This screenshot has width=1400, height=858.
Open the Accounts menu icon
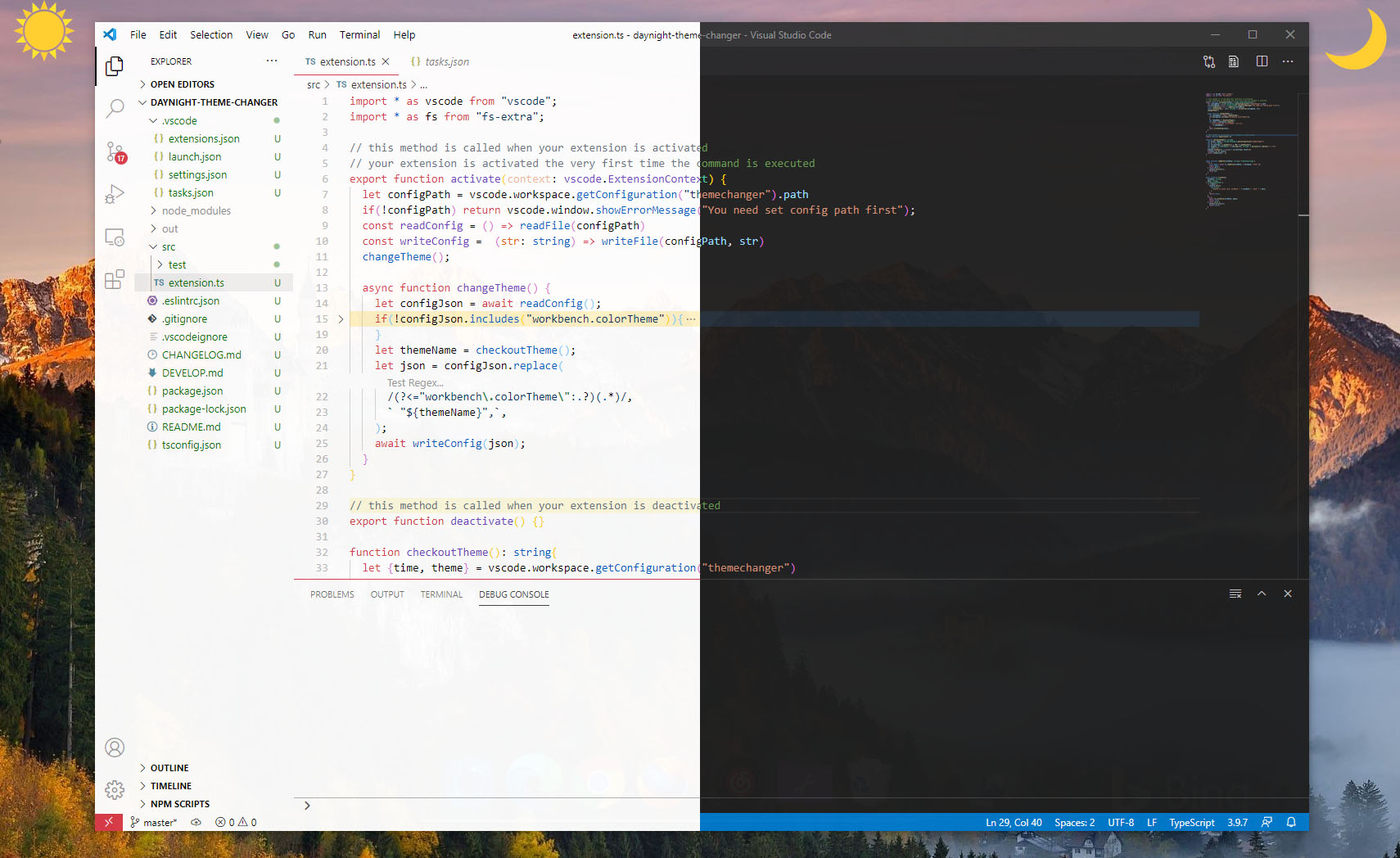click(x=115, y=747)
